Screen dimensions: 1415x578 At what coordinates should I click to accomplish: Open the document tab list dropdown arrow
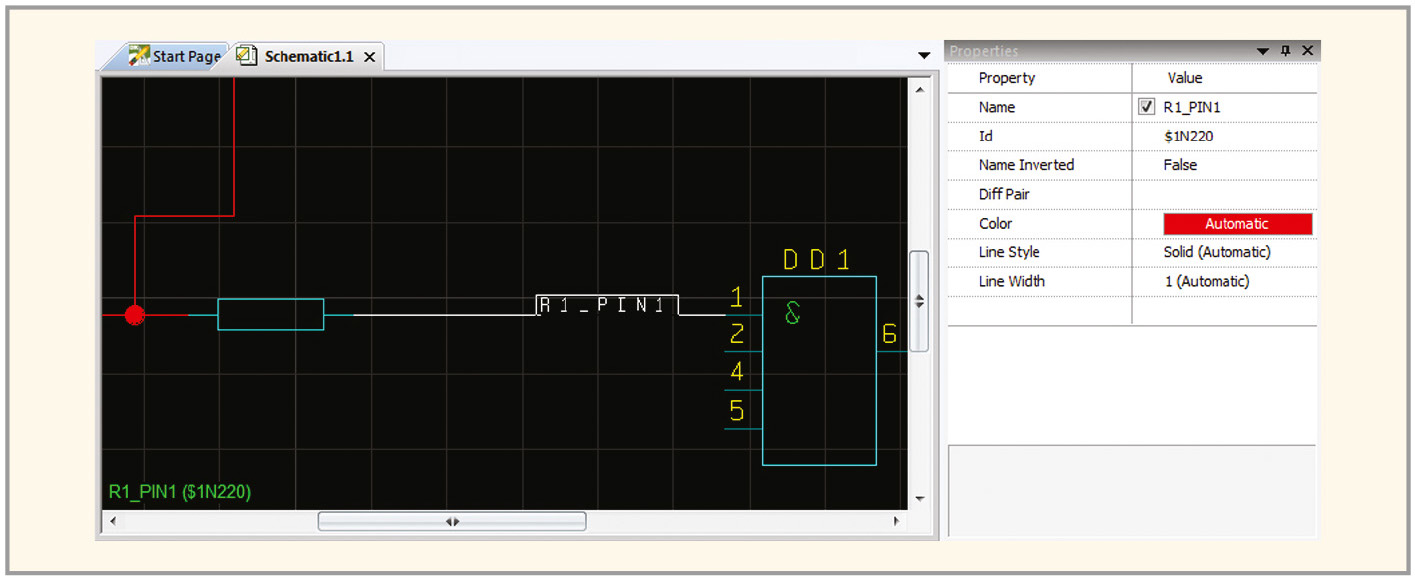tap(924, 56)
